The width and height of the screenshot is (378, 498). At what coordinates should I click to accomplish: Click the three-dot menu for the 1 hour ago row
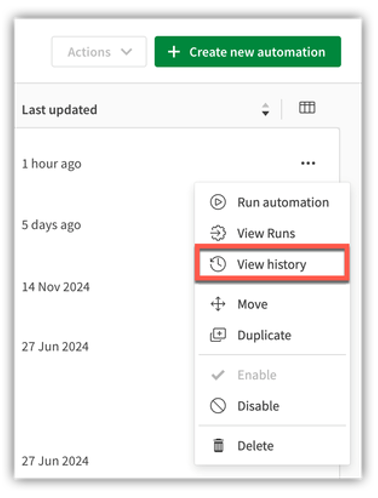click(308, 163)
